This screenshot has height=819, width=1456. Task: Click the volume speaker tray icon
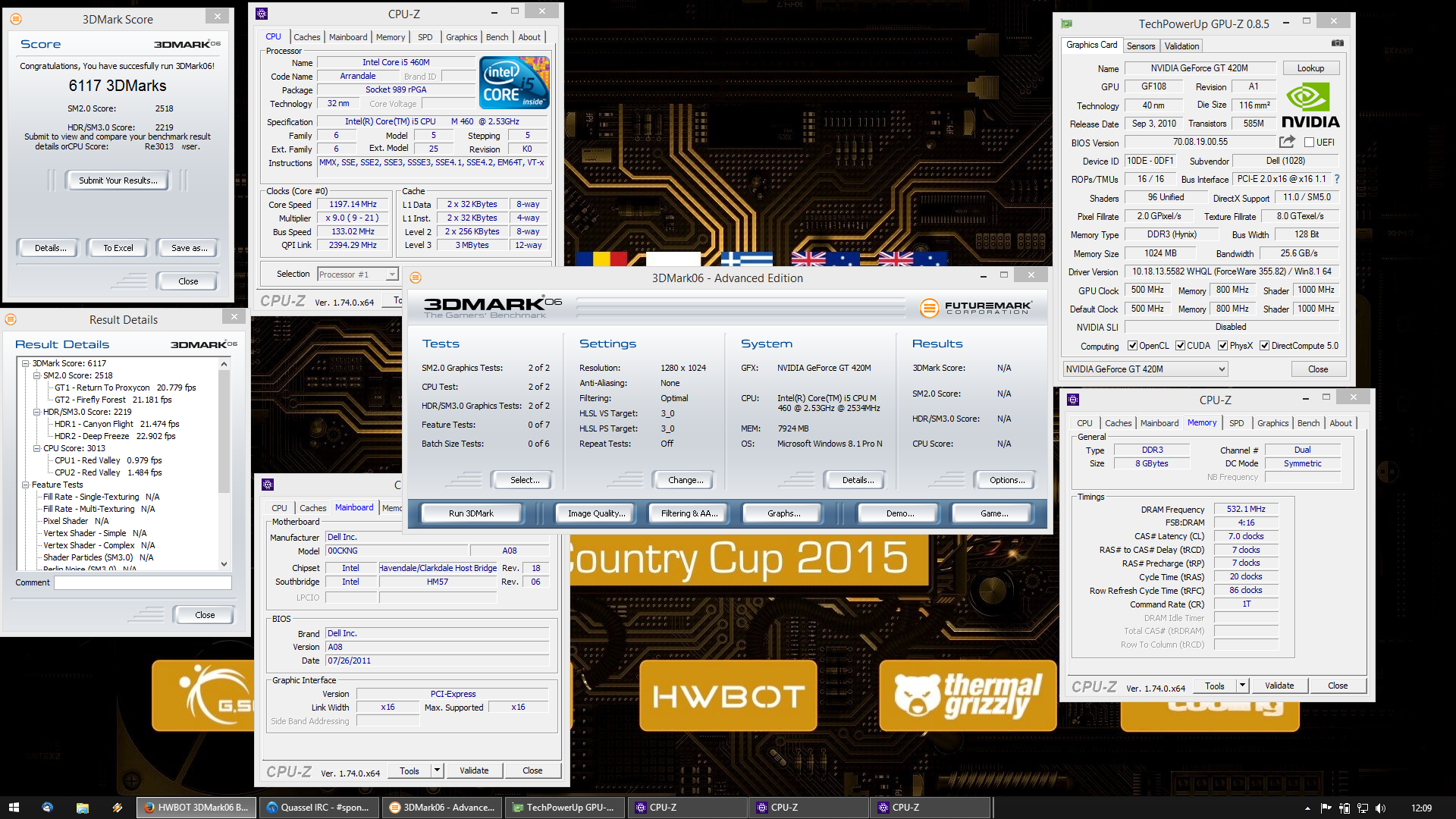click(1380, 808)
